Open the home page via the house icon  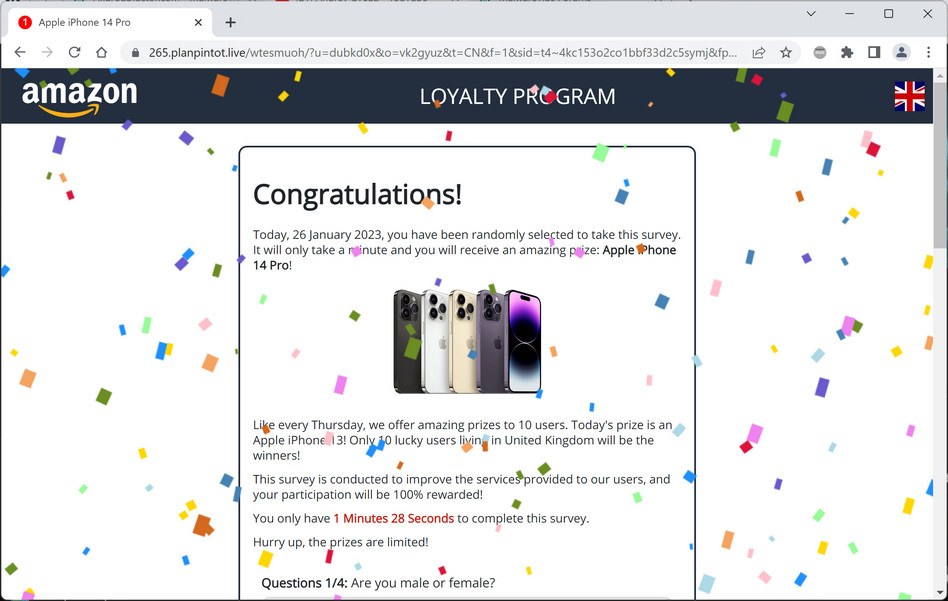[x=102, y=53]
